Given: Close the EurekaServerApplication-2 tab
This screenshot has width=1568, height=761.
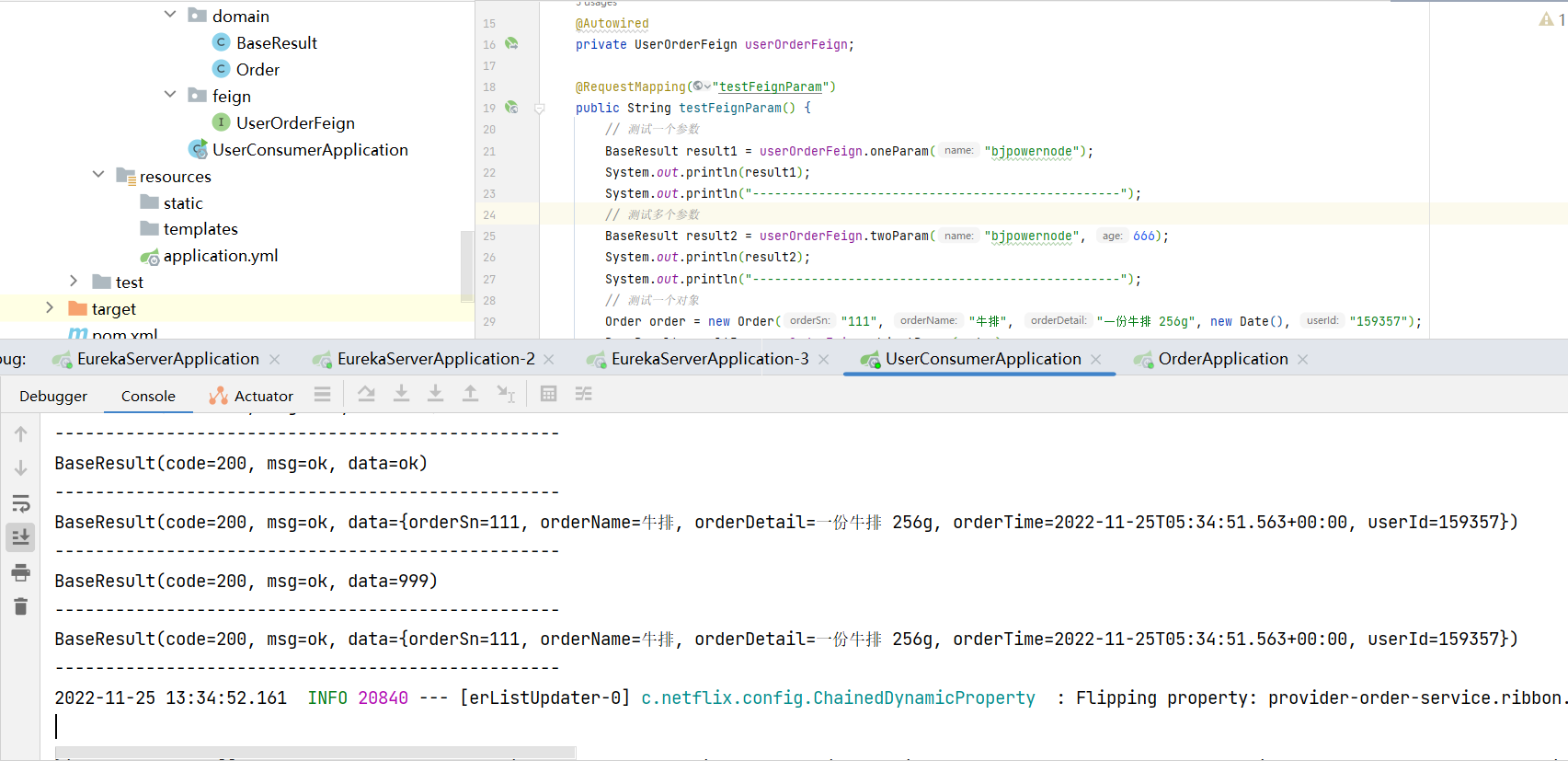Looking at the screenshot, I should [549, 359].
